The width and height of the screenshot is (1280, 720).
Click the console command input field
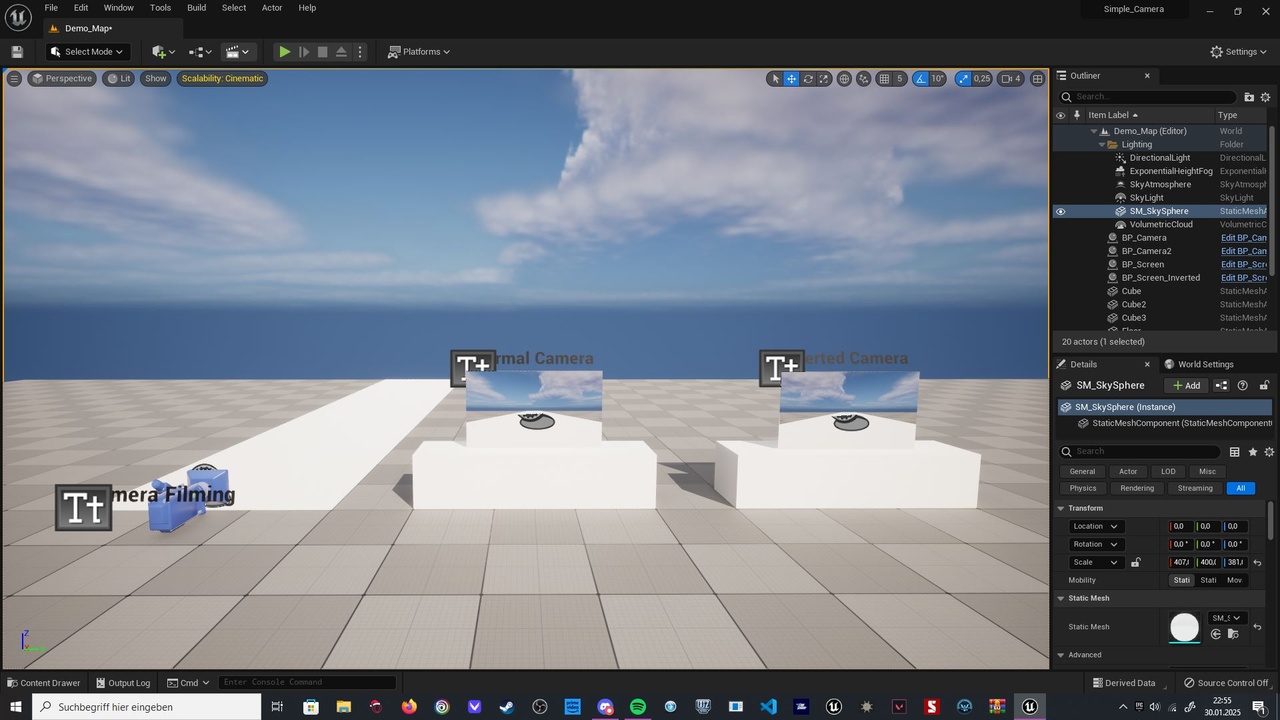(307, 683)
